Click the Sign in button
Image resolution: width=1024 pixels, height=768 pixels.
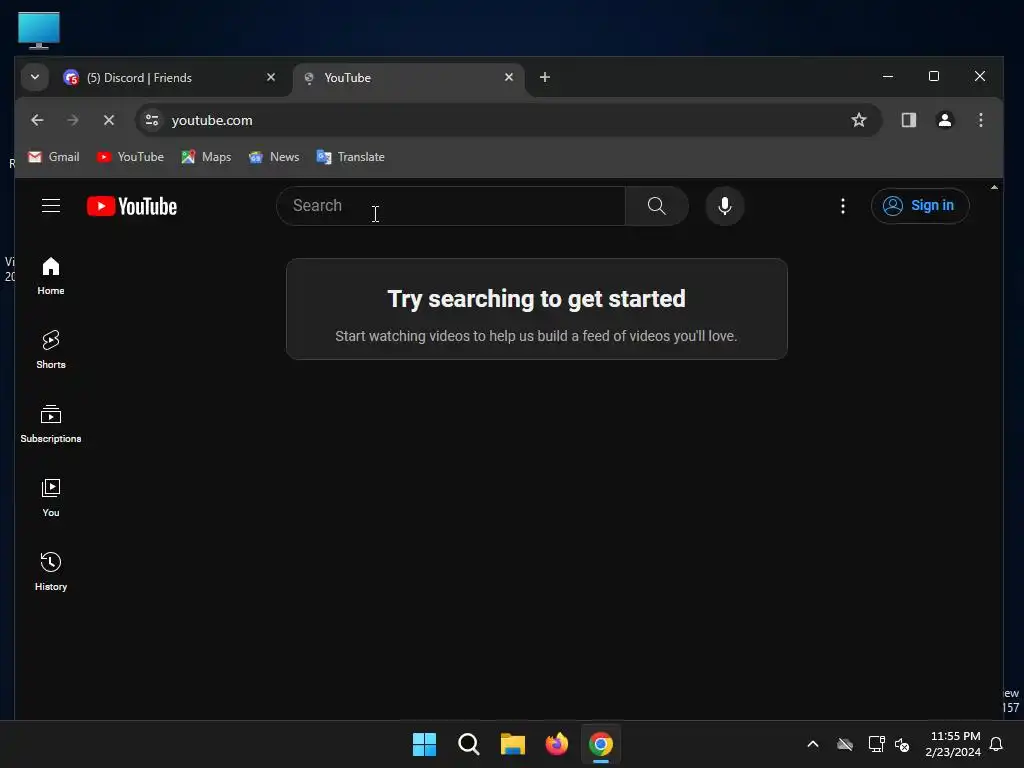(920, 206)
